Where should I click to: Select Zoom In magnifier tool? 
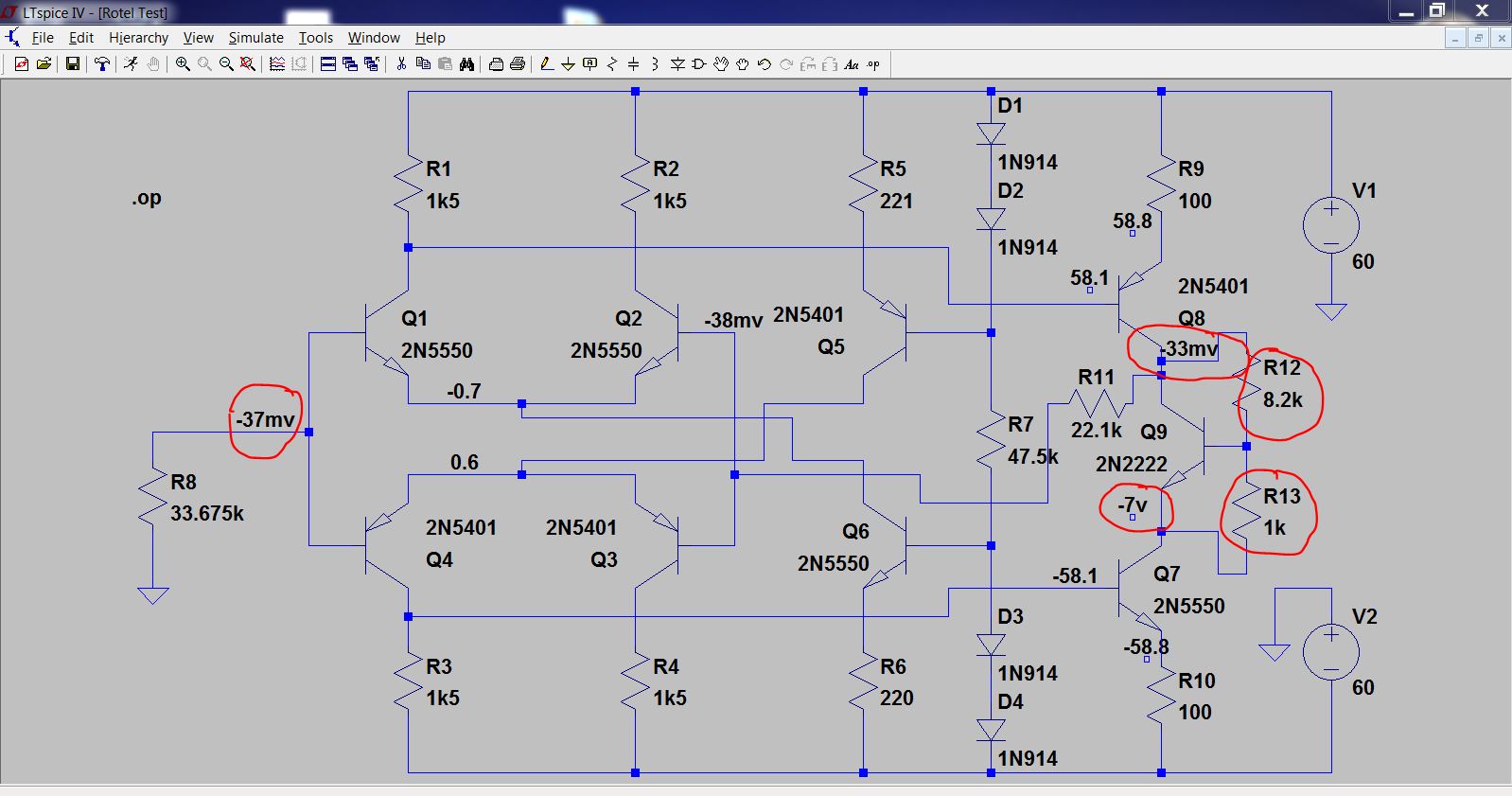coord(183,64)
